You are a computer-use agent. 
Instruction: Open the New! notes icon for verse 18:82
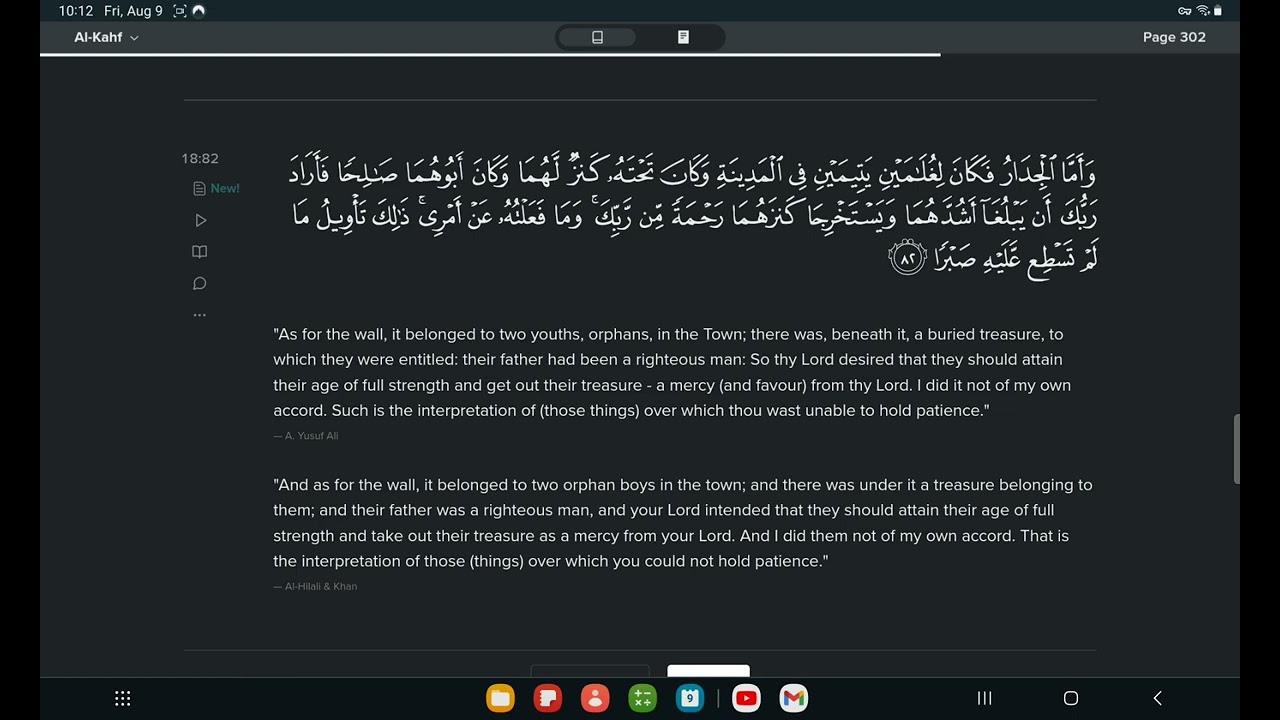[216, 188]
